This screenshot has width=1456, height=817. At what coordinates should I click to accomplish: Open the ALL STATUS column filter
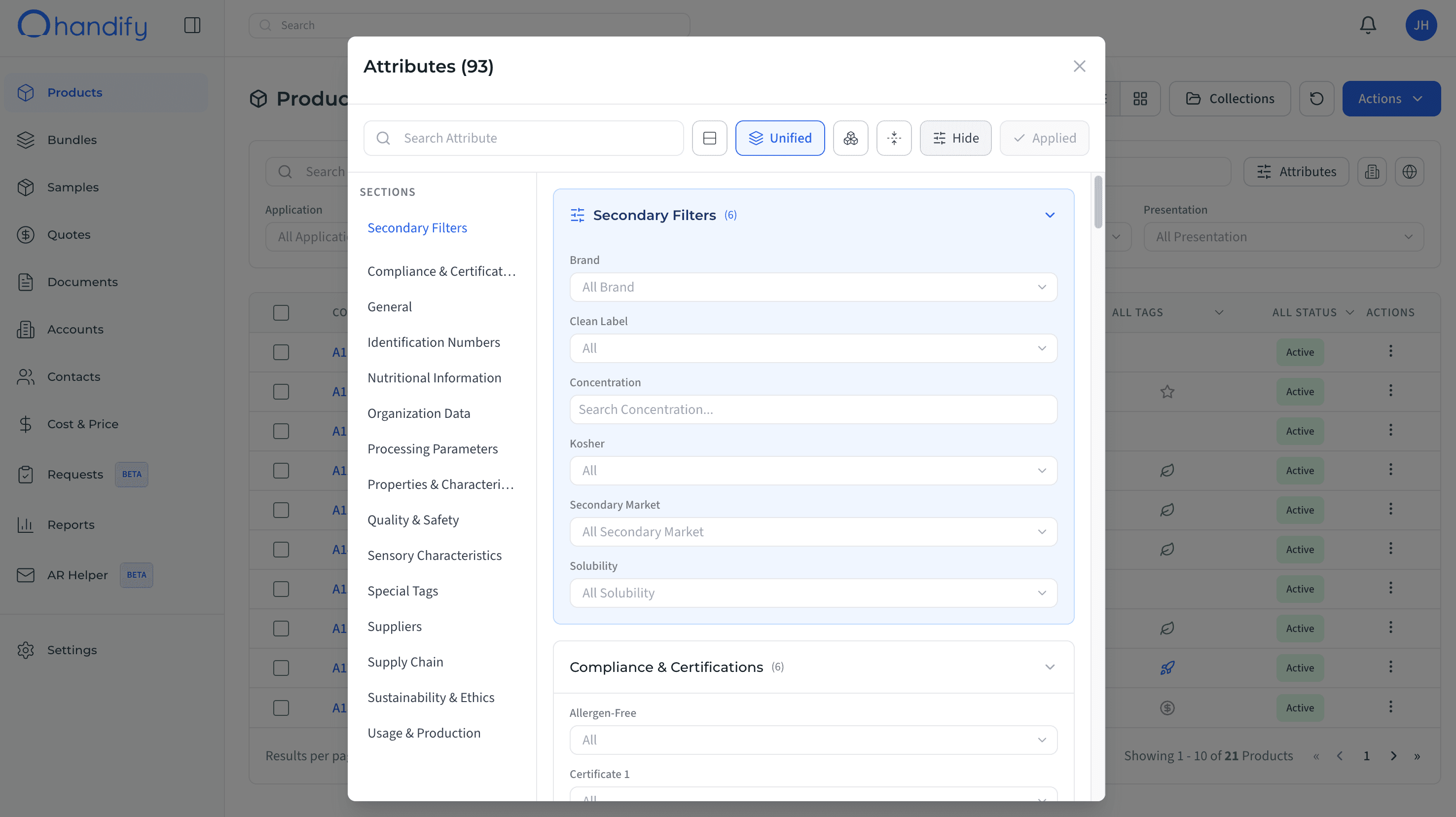click(1312, 313)
